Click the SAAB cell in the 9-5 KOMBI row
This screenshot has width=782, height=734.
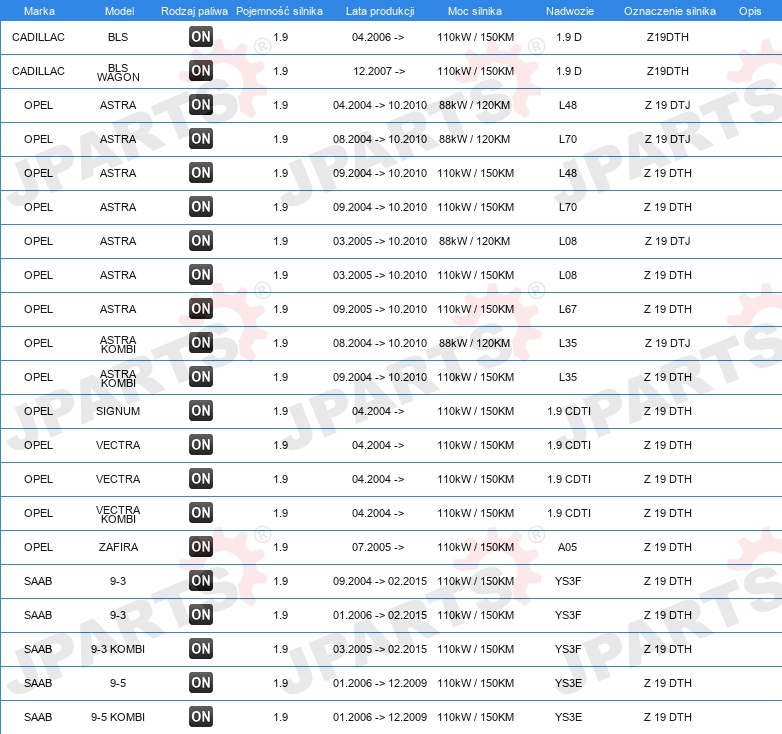tap(38, 717)
